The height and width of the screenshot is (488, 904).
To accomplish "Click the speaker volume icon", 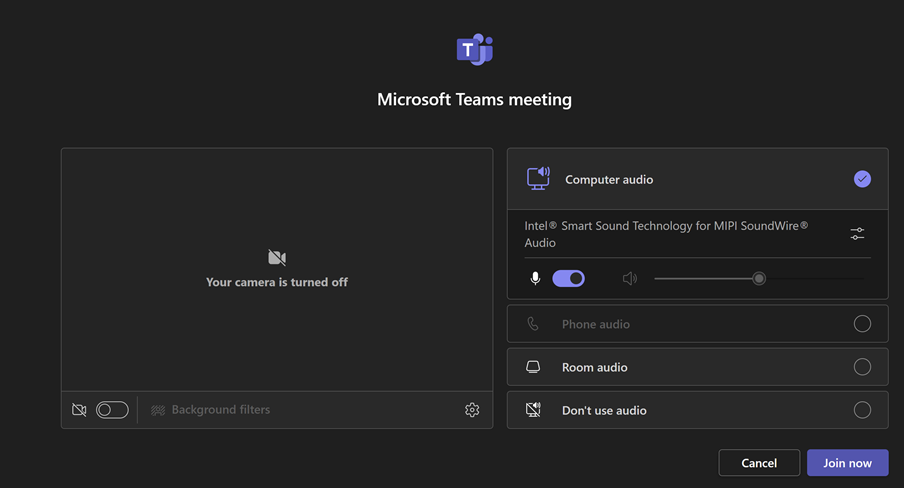I will (x=630, y=279).
